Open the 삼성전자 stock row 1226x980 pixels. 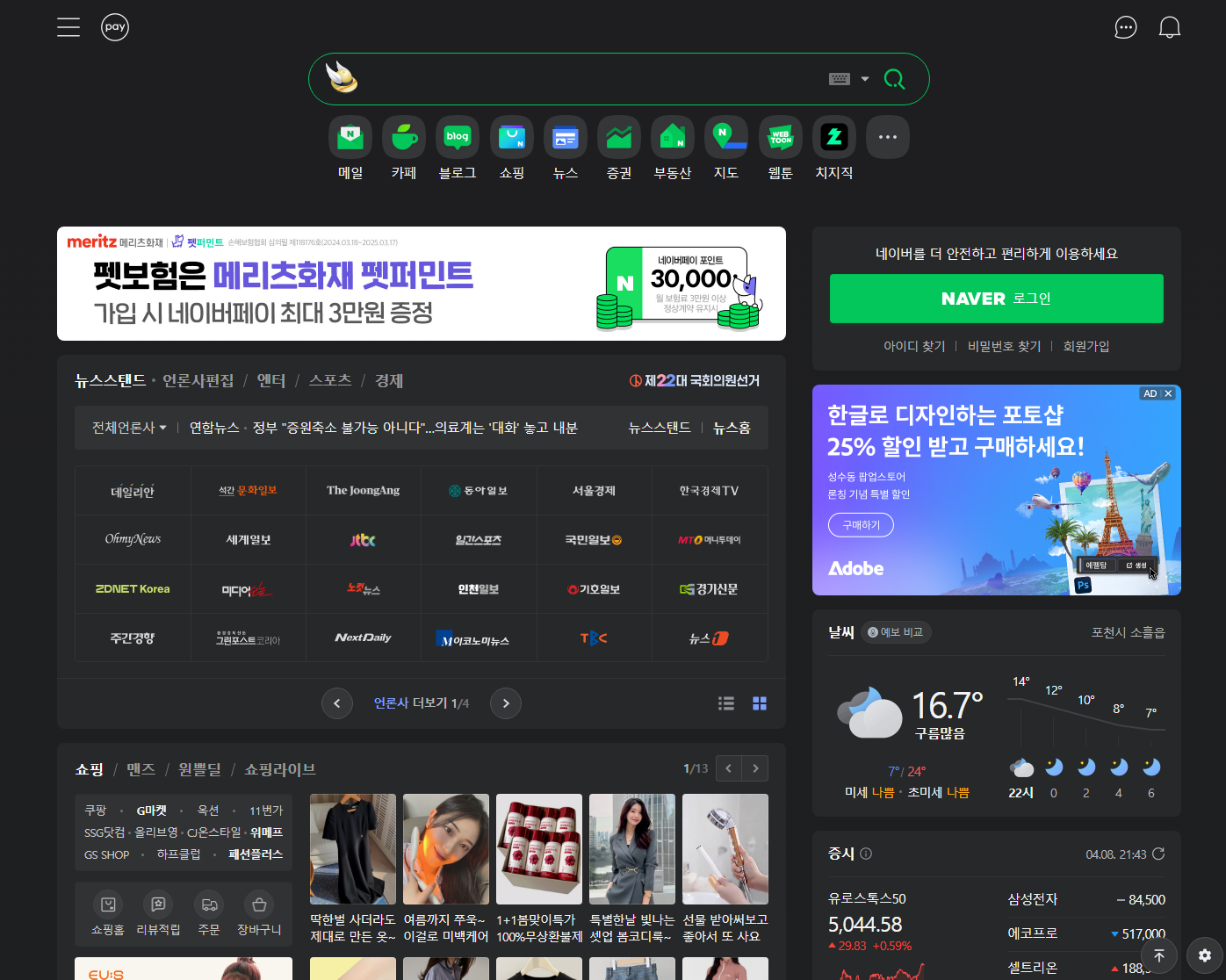coord(1086,900)
